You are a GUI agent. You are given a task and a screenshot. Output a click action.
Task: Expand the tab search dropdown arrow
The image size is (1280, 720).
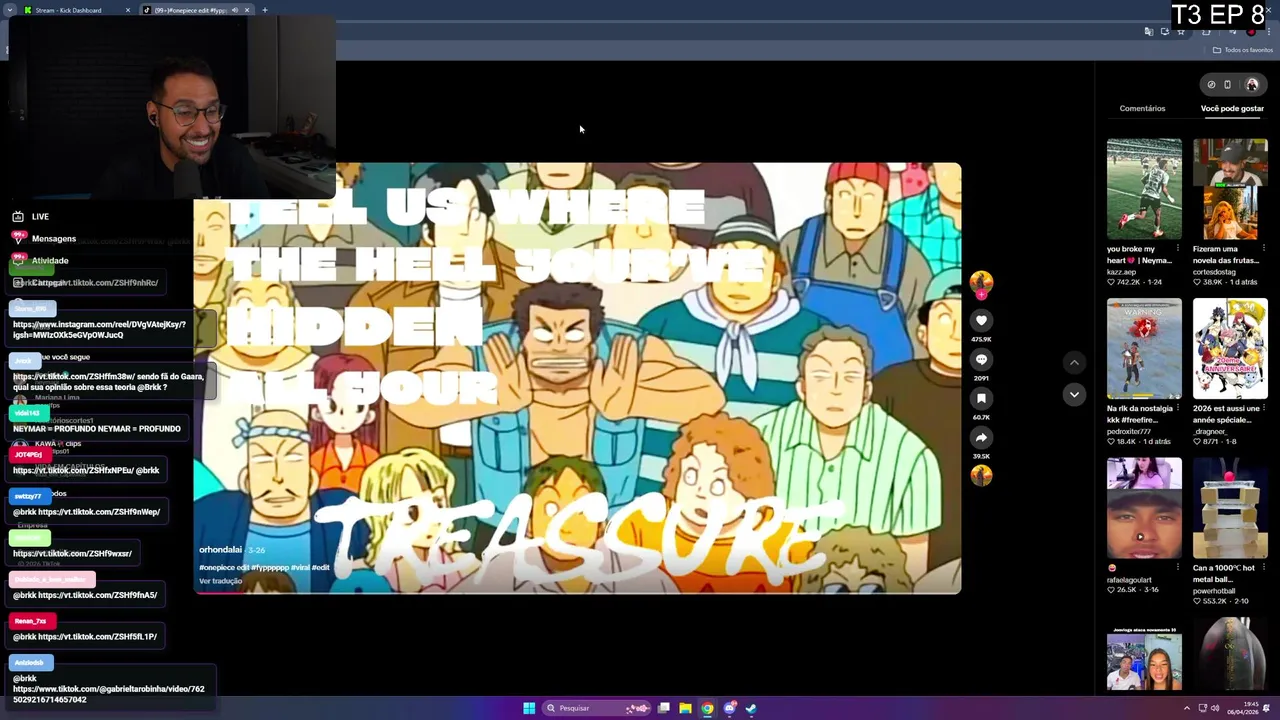(9, 10)
